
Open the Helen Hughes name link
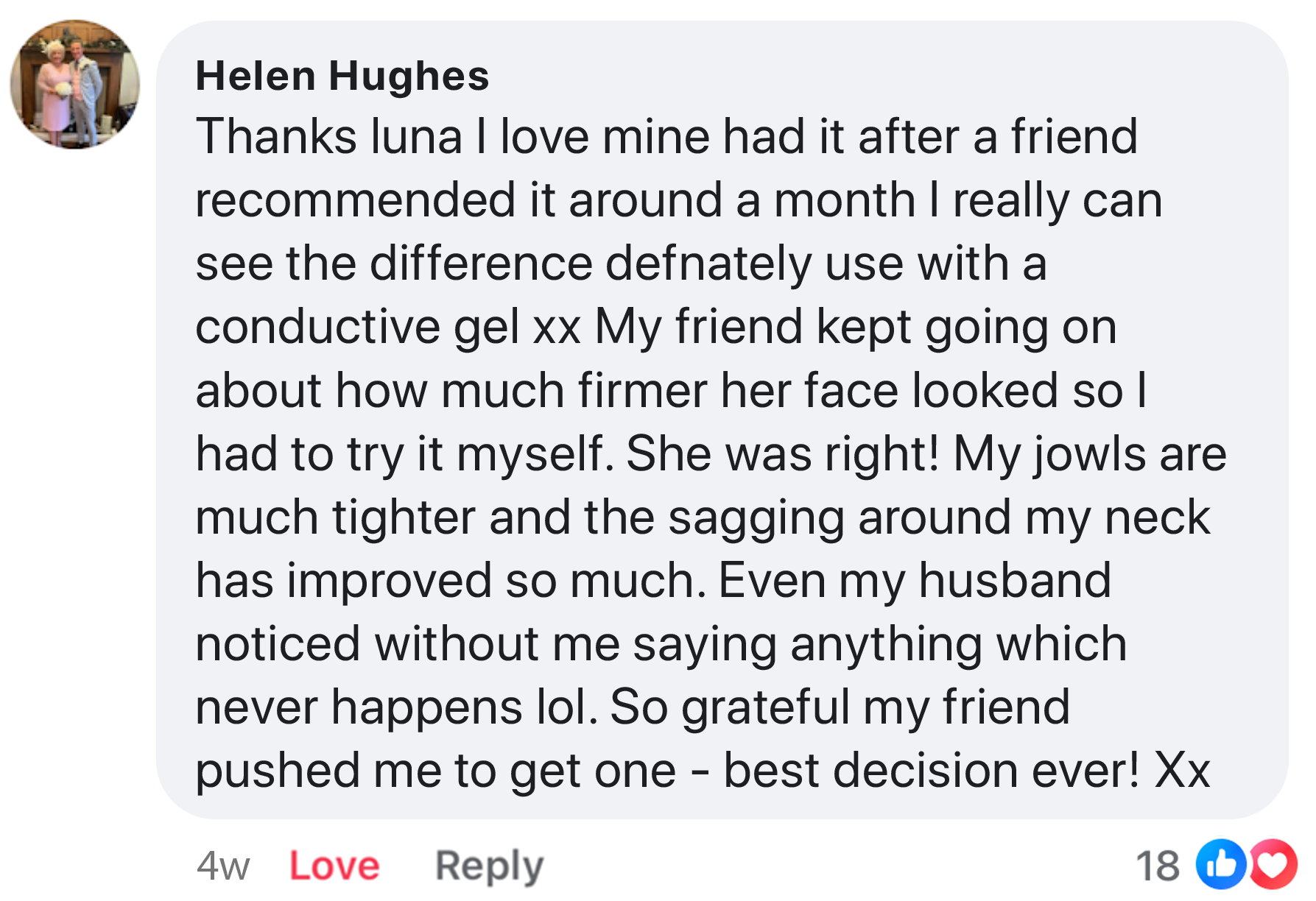pos(342,76)
